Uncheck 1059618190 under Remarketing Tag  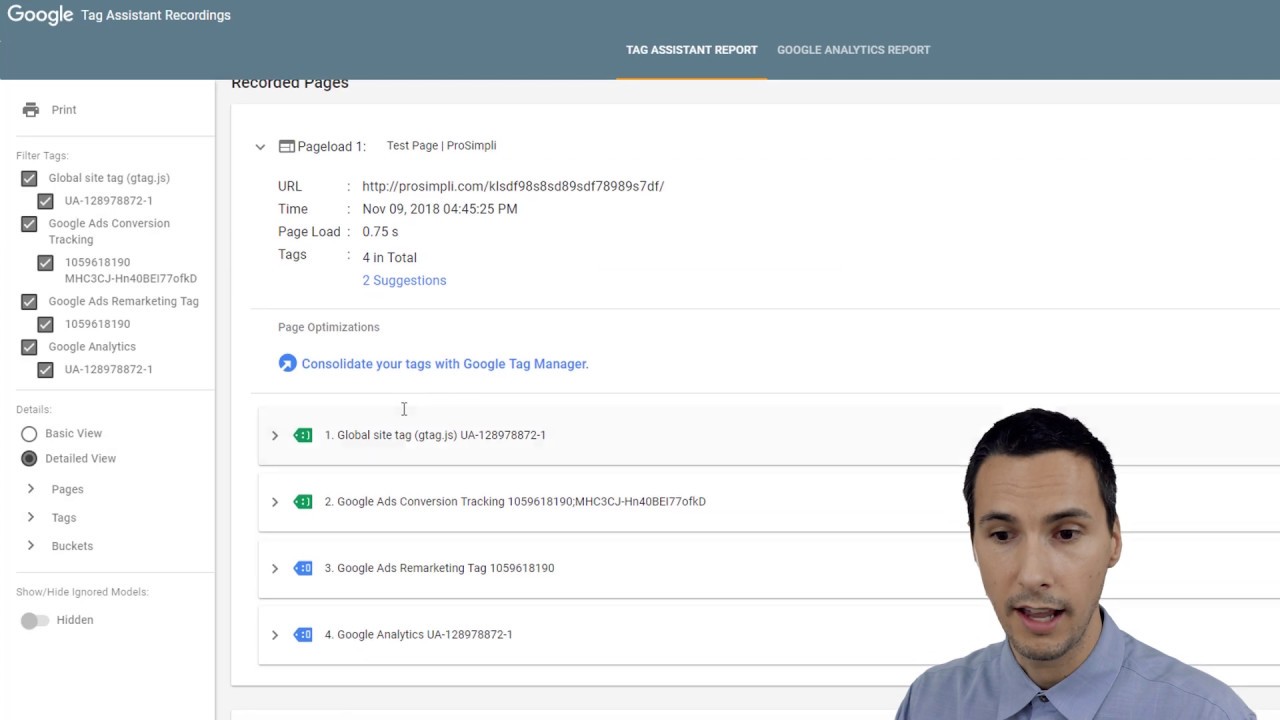click(45, 324)
